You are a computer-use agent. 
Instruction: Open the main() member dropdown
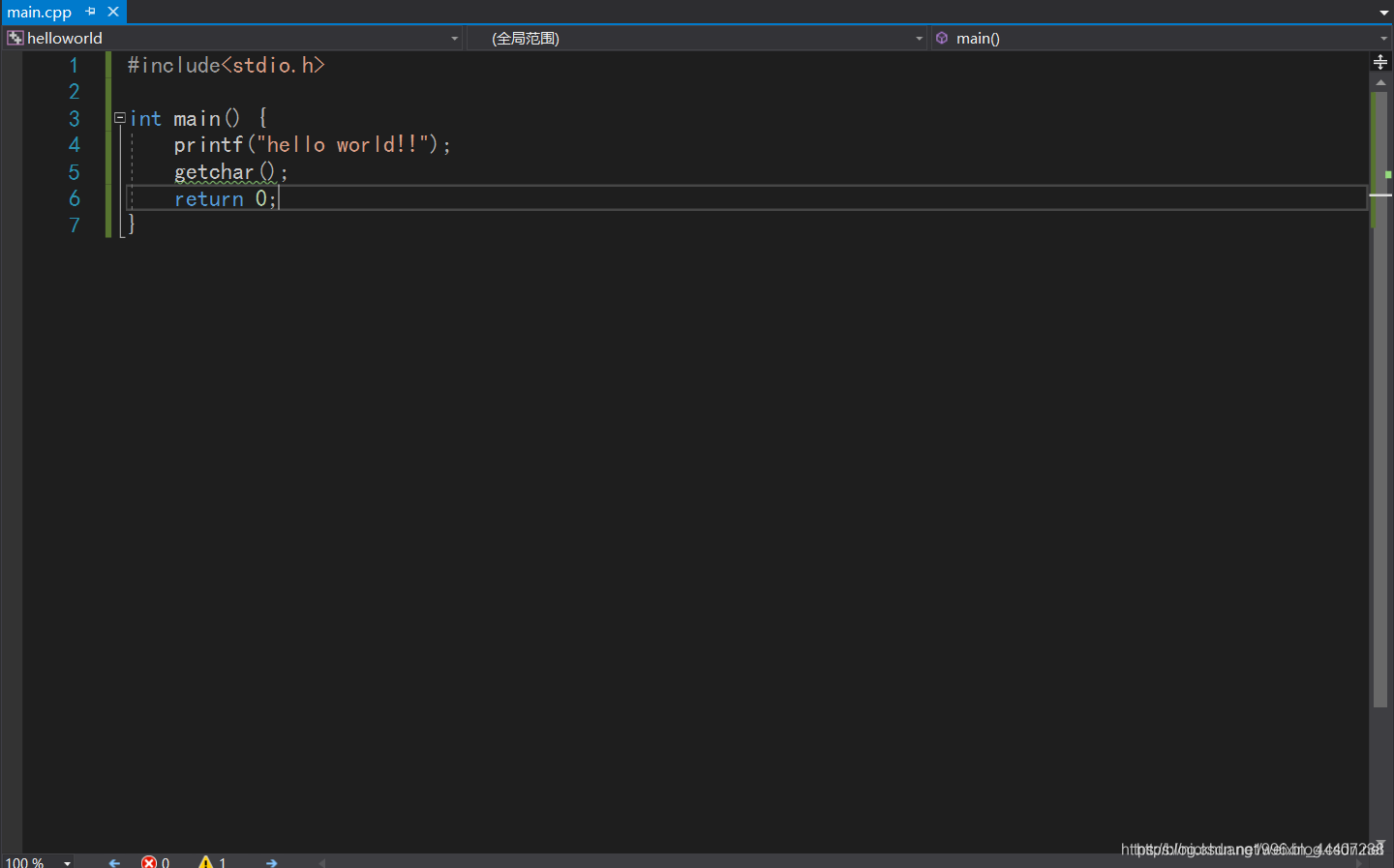(x=1162, y=38)
